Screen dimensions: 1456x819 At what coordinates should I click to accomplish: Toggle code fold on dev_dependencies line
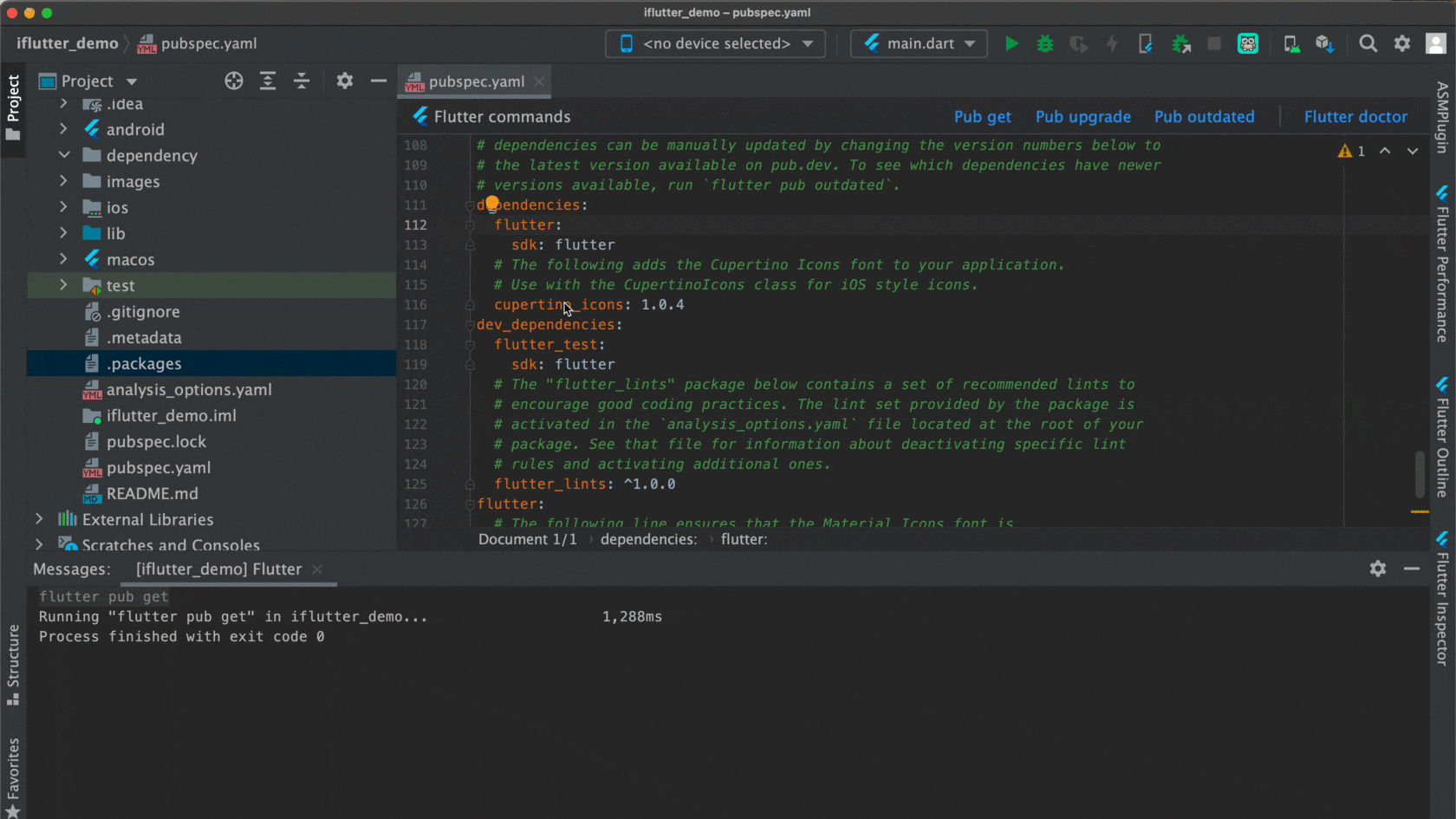[470, 325]
